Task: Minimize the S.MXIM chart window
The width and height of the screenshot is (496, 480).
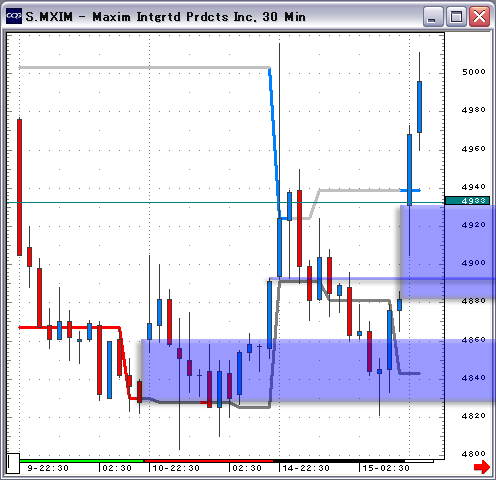Action: (433, 16)
